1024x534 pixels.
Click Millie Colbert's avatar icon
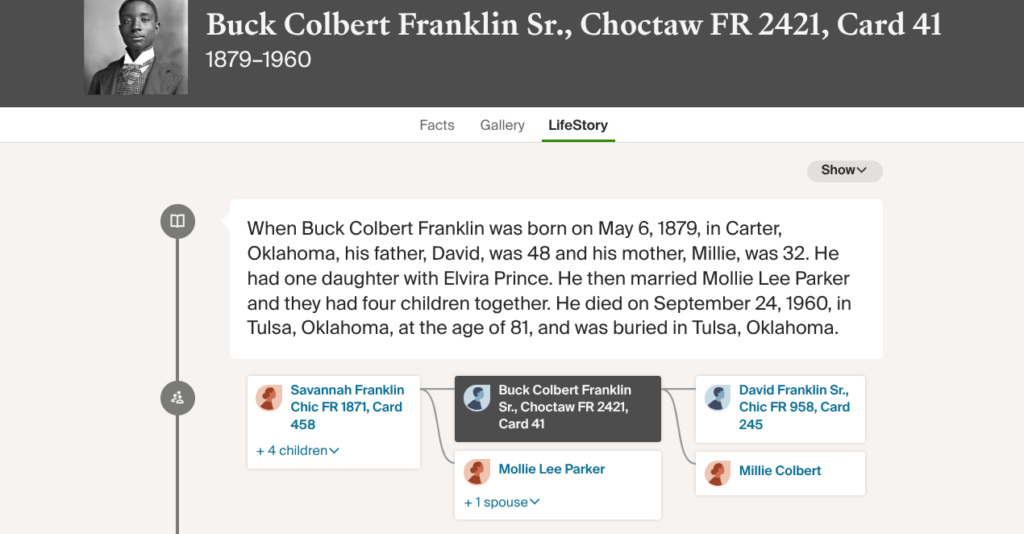(718, 473)
